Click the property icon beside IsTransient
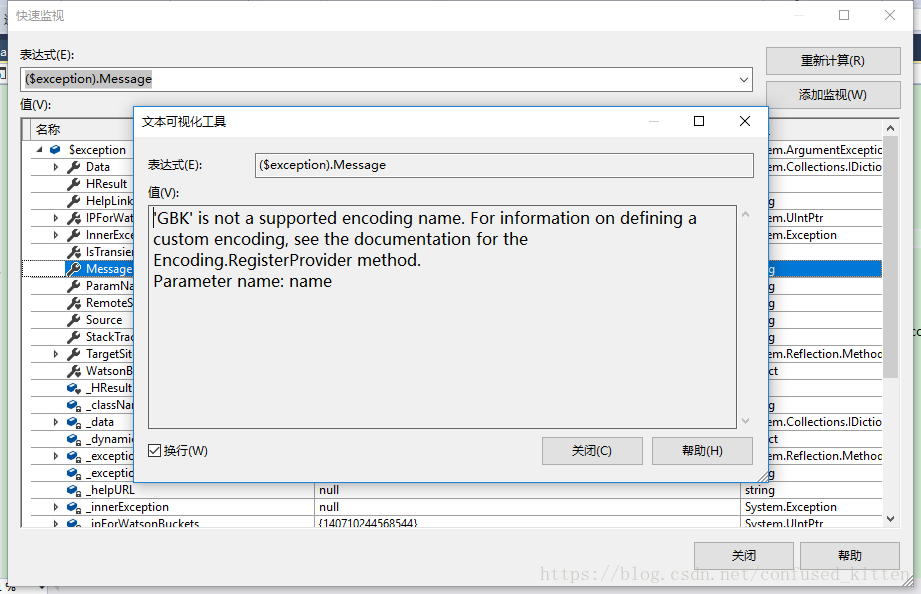 point(73,252)
